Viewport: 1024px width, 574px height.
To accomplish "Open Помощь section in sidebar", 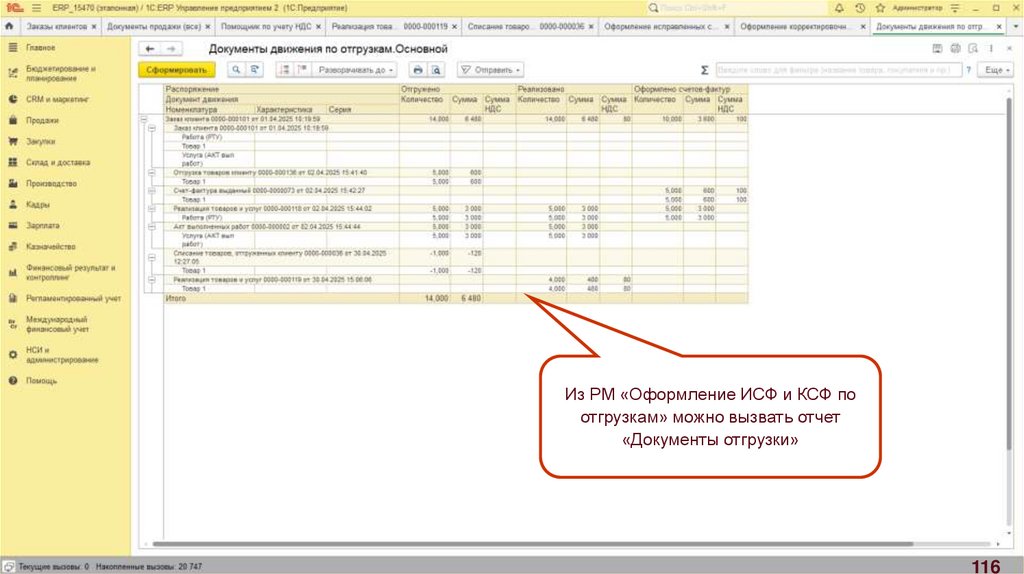I will click(41, 380).
